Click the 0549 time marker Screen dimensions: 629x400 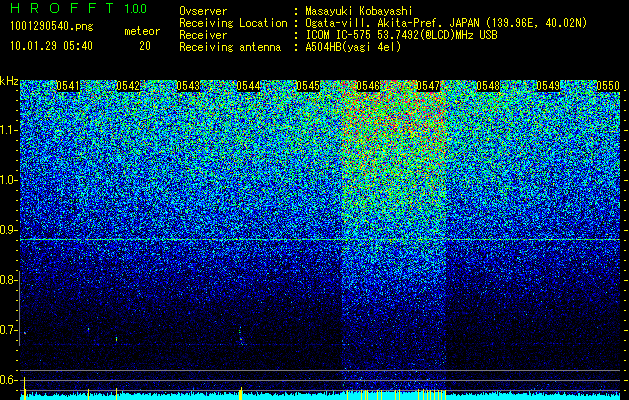point(548,86)
